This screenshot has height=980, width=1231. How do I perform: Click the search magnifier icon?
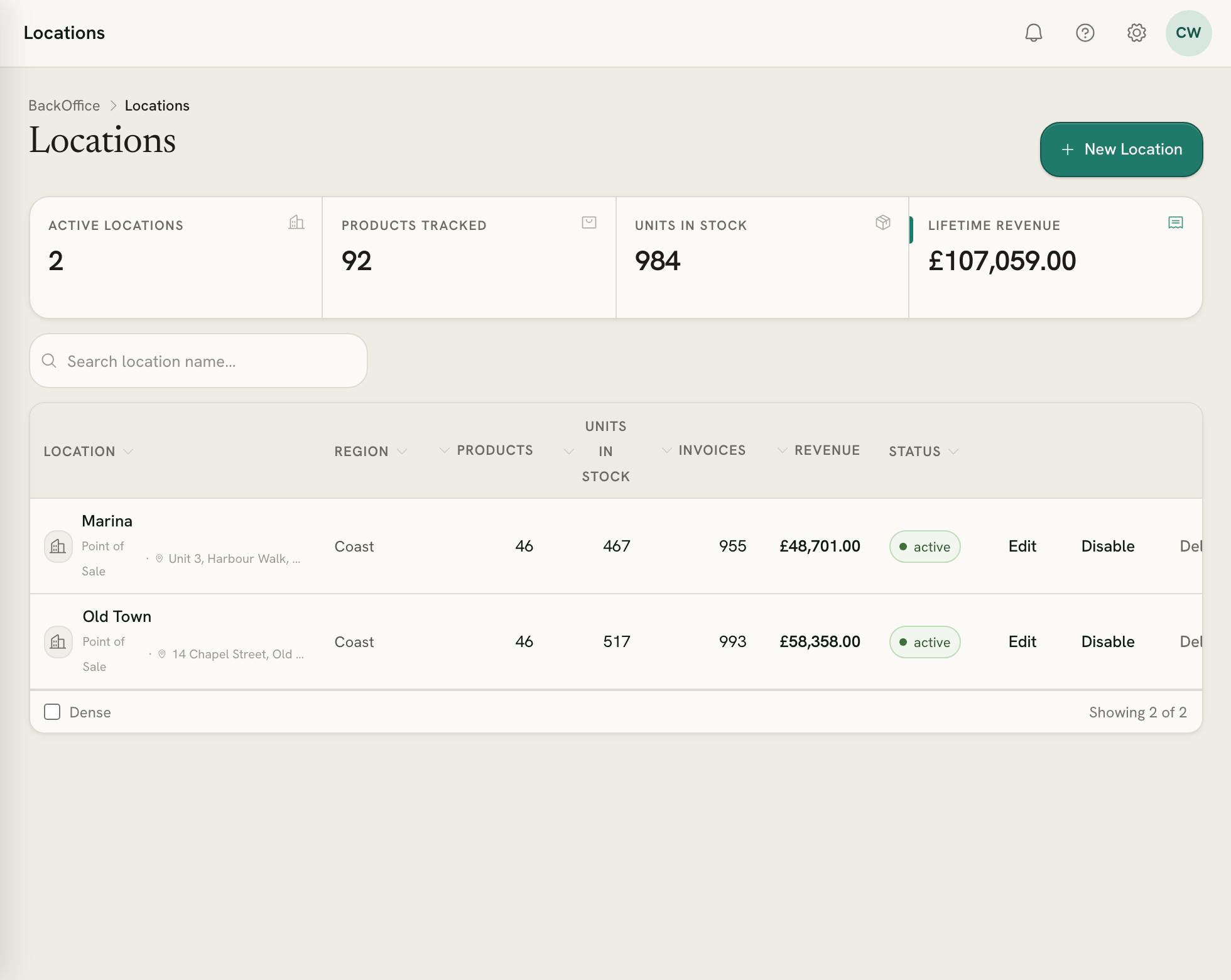click(x=49, y=361)
